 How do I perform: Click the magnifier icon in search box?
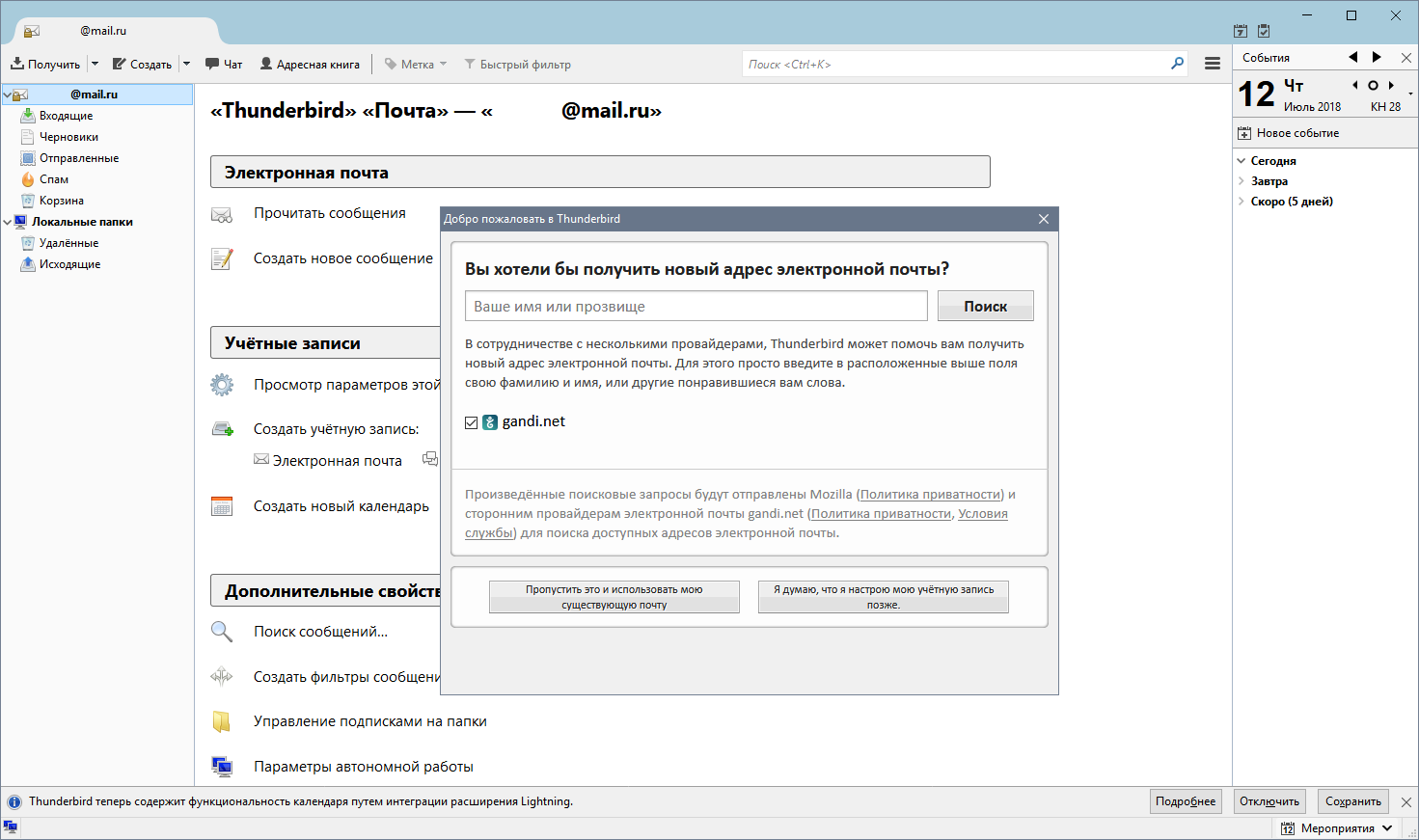point(1177,64)
